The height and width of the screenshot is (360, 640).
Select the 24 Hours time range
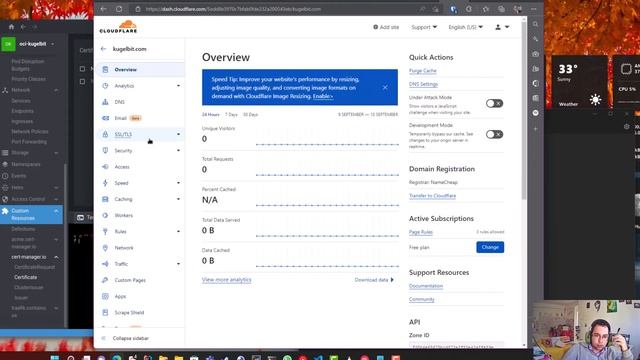pyautogui.click(x=211, y=115)
